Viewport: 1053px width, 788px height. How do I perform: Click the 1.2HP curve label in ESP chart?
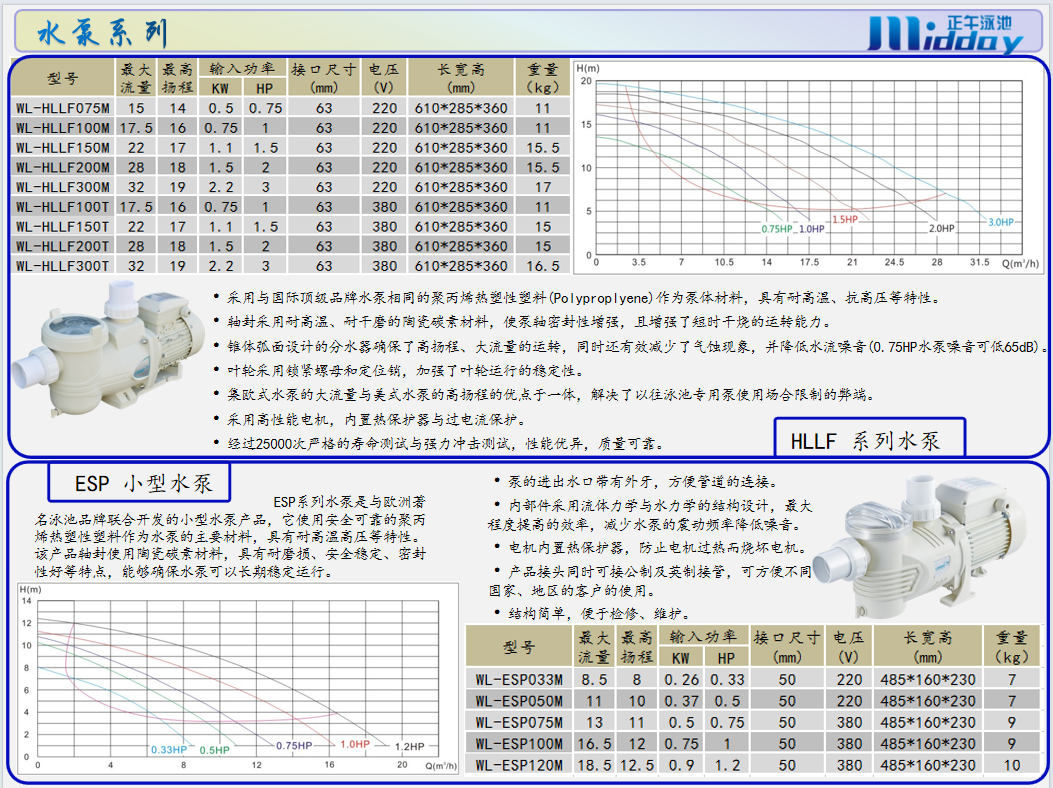[x=410, y=746]
